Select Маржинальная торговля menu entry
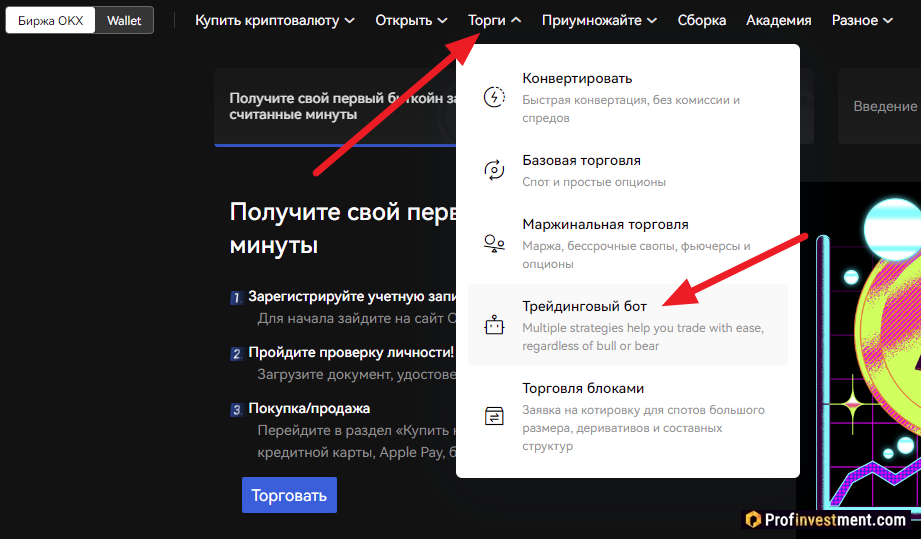Image resolution: width=921 pixels, height=539 pixels. (627, 243)
